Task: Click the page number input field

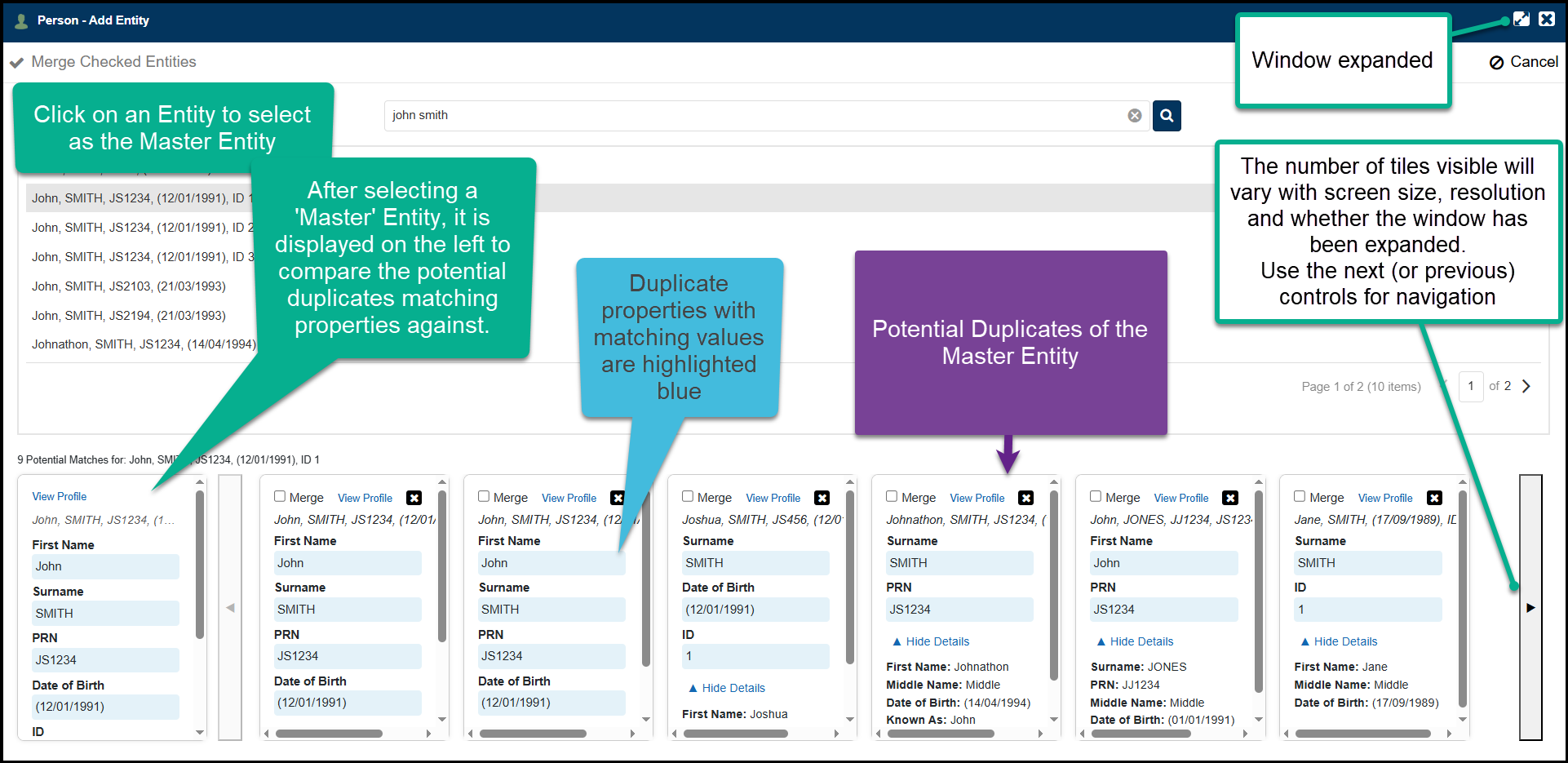Action: point(1470,386)
